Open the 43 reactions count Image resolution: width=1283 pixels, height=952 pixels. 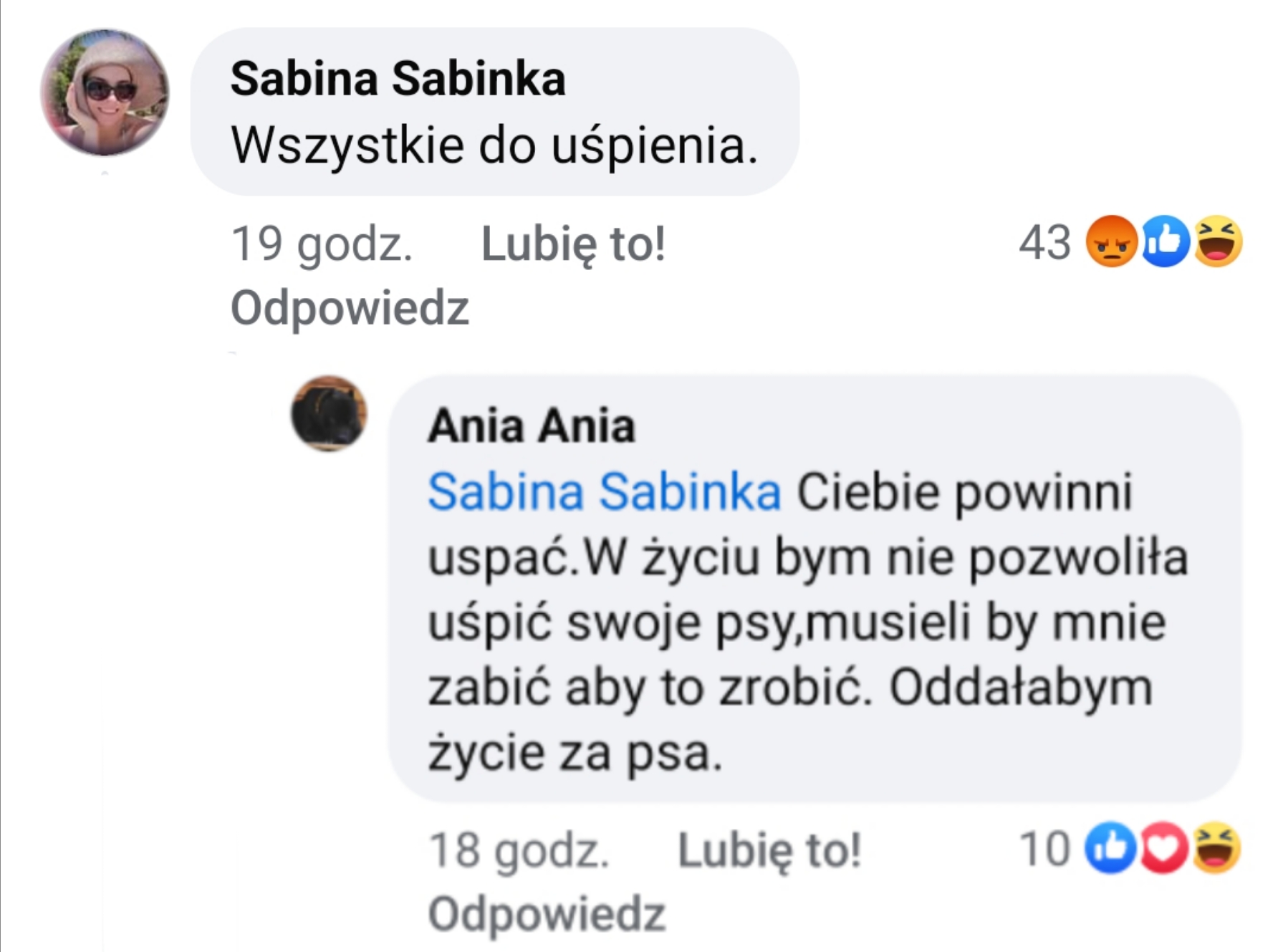[1044, 242]
